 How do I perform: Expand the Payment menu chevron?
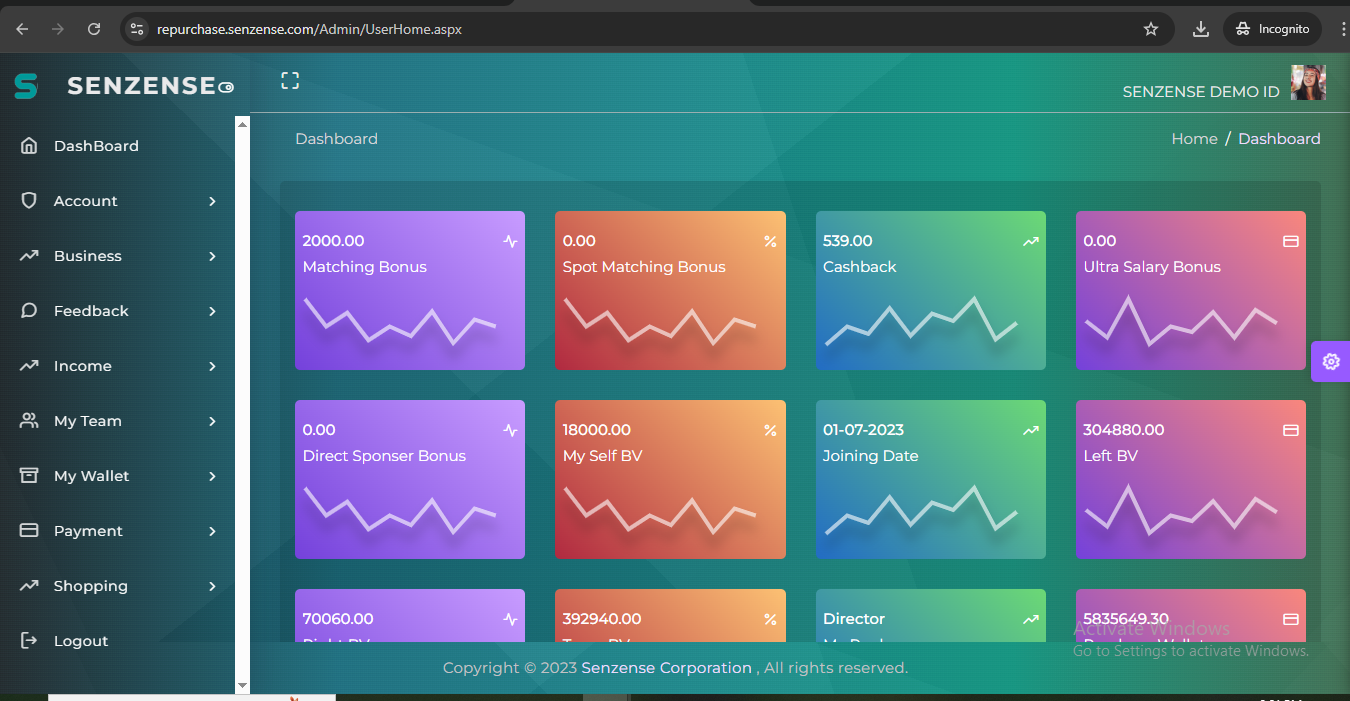tap(212, 531)
